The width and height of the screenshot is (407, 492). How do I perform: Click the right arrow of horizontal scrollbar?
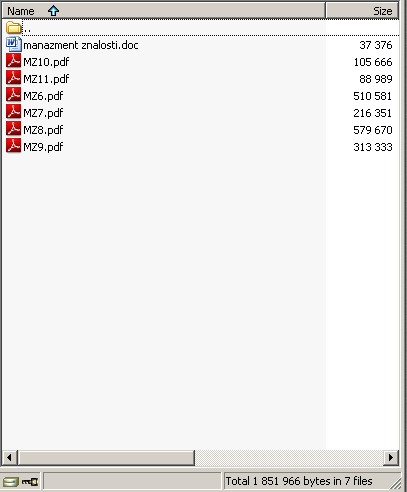[x=391, y=457]
